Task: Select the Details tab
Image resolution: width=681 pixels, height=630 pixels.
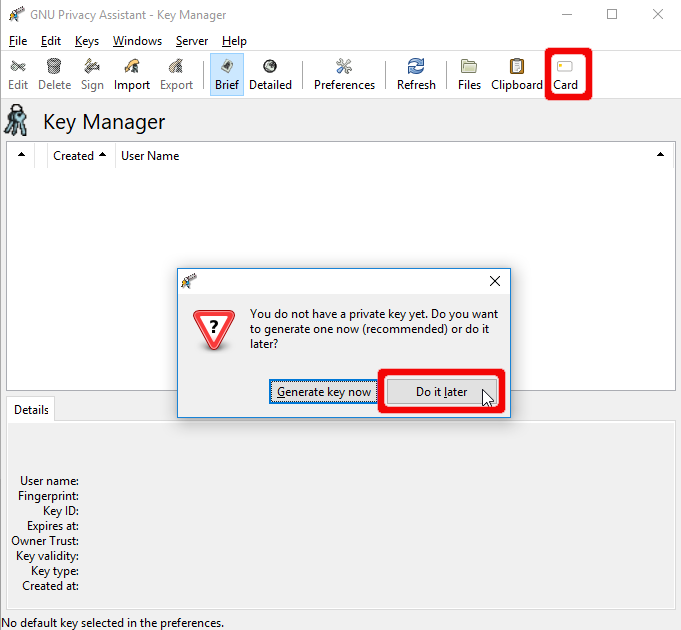Action: click(31, 410)
